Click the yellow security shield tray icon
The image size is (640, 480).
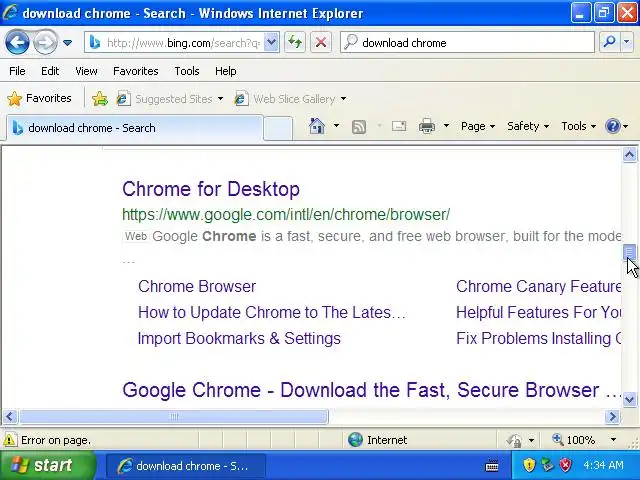tap(529, 464)
